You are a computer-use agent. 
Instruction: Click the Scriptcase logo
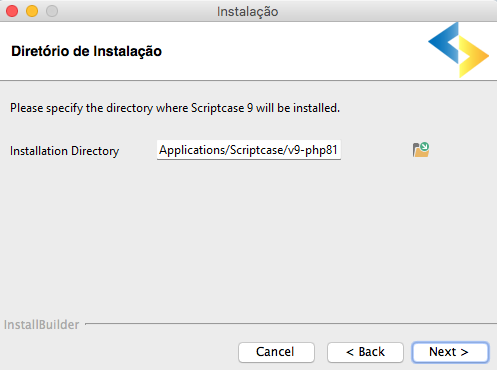click(458, 50)
